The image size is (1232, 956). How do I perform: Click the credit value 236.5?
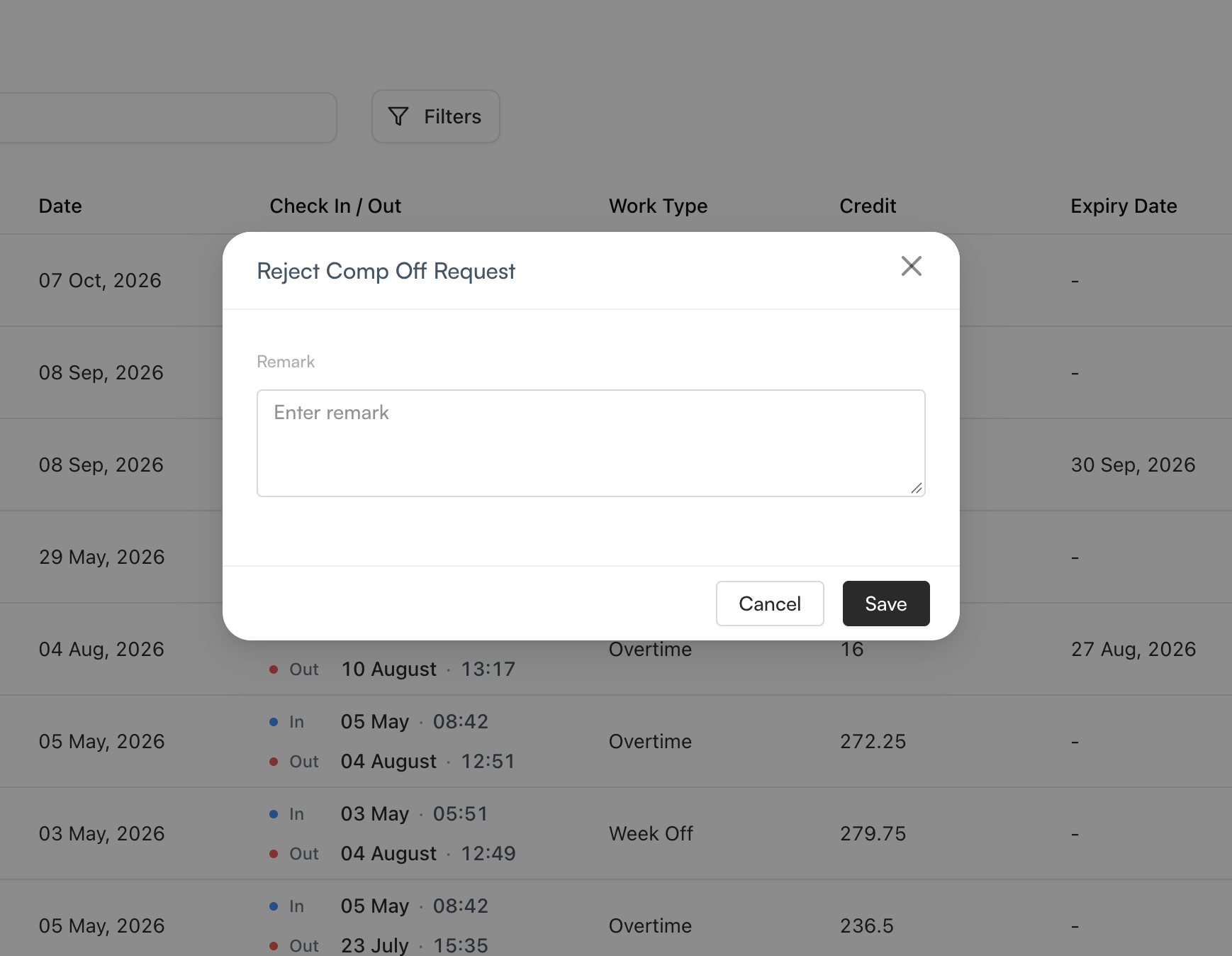(x=867, y=926)
